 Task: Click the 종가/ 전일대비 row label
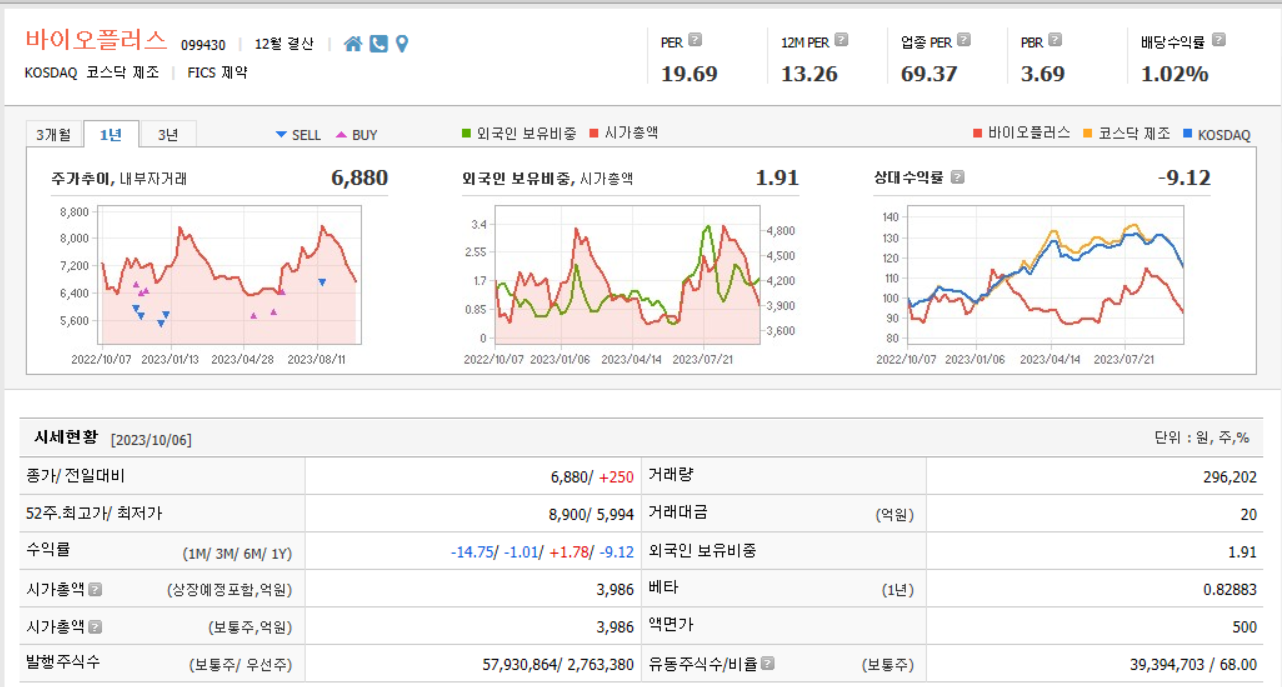[76, 476]
